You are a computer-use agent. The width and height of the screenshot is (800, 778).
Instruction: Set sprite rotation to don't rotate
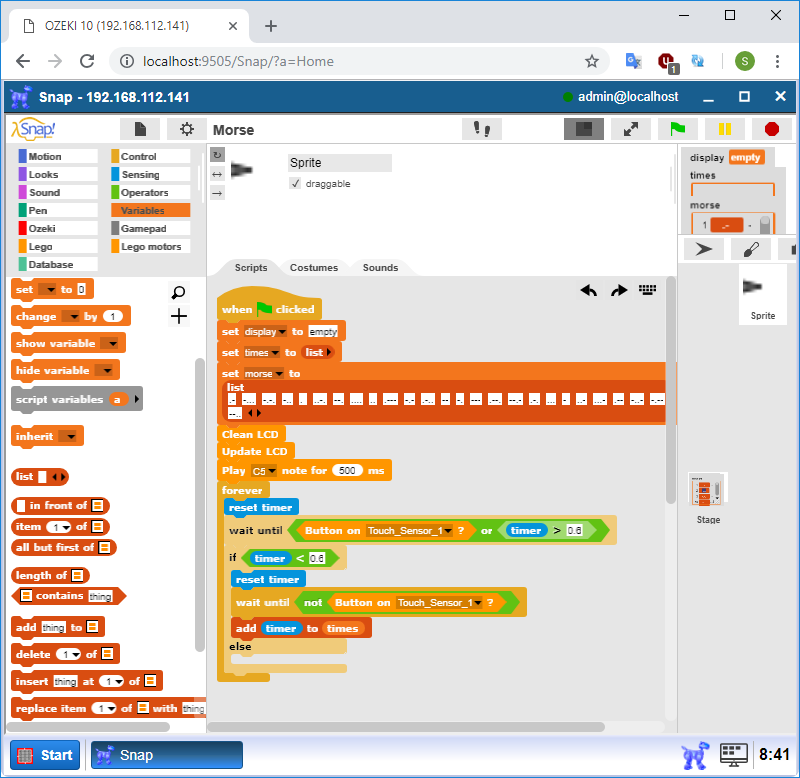point(217,193)
